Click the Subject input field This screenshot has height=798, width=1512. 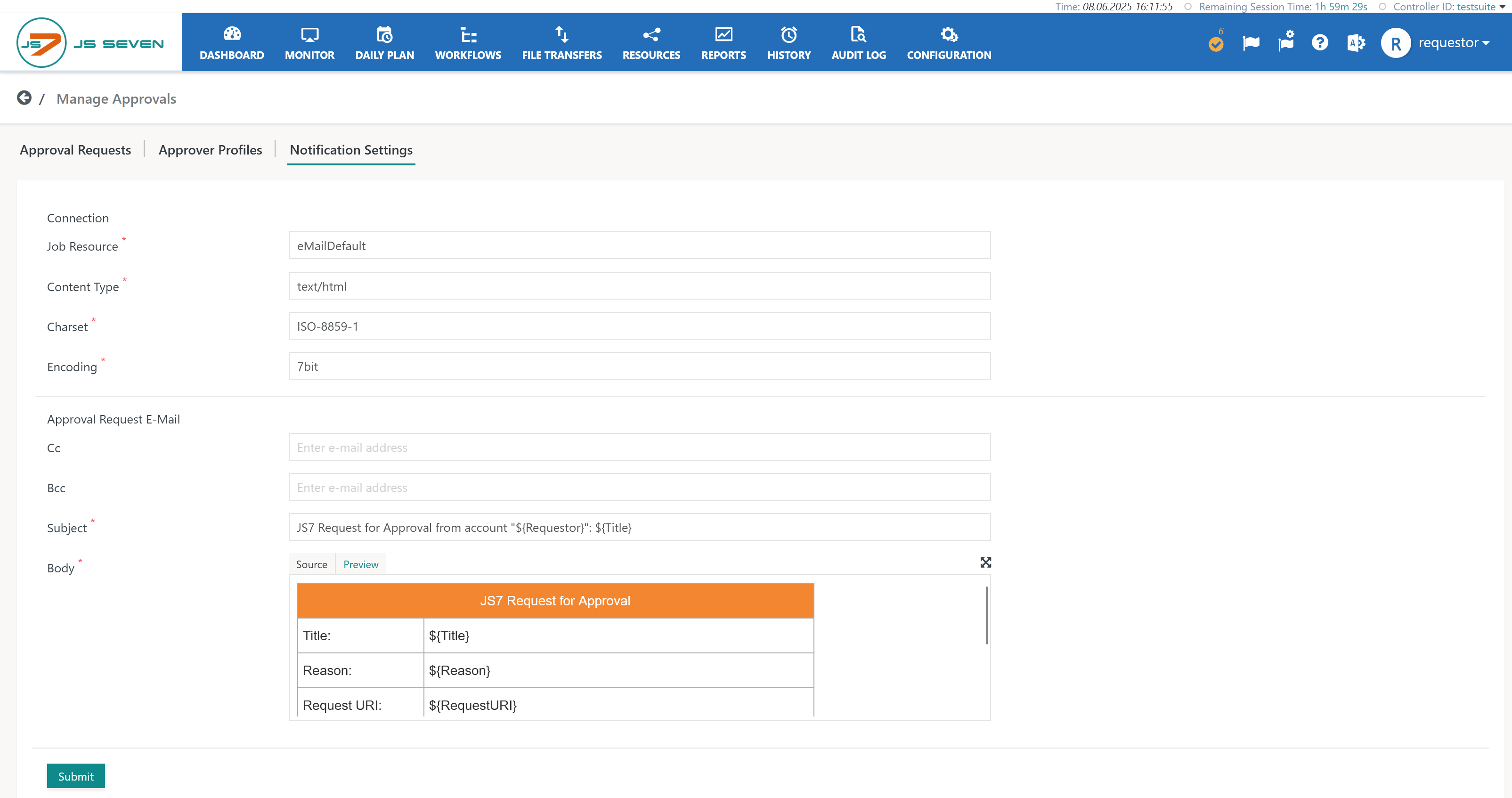(639, 527)
